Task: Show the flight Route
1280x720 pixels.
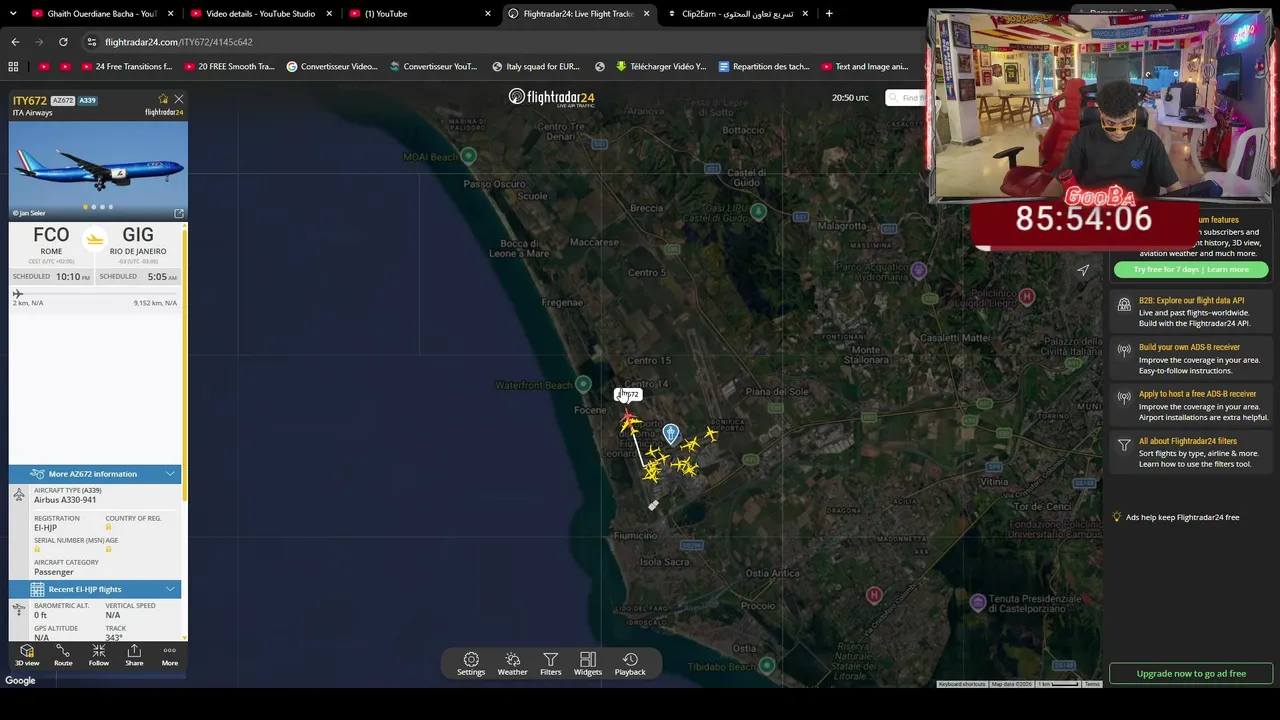Action: tap(63, 656)
